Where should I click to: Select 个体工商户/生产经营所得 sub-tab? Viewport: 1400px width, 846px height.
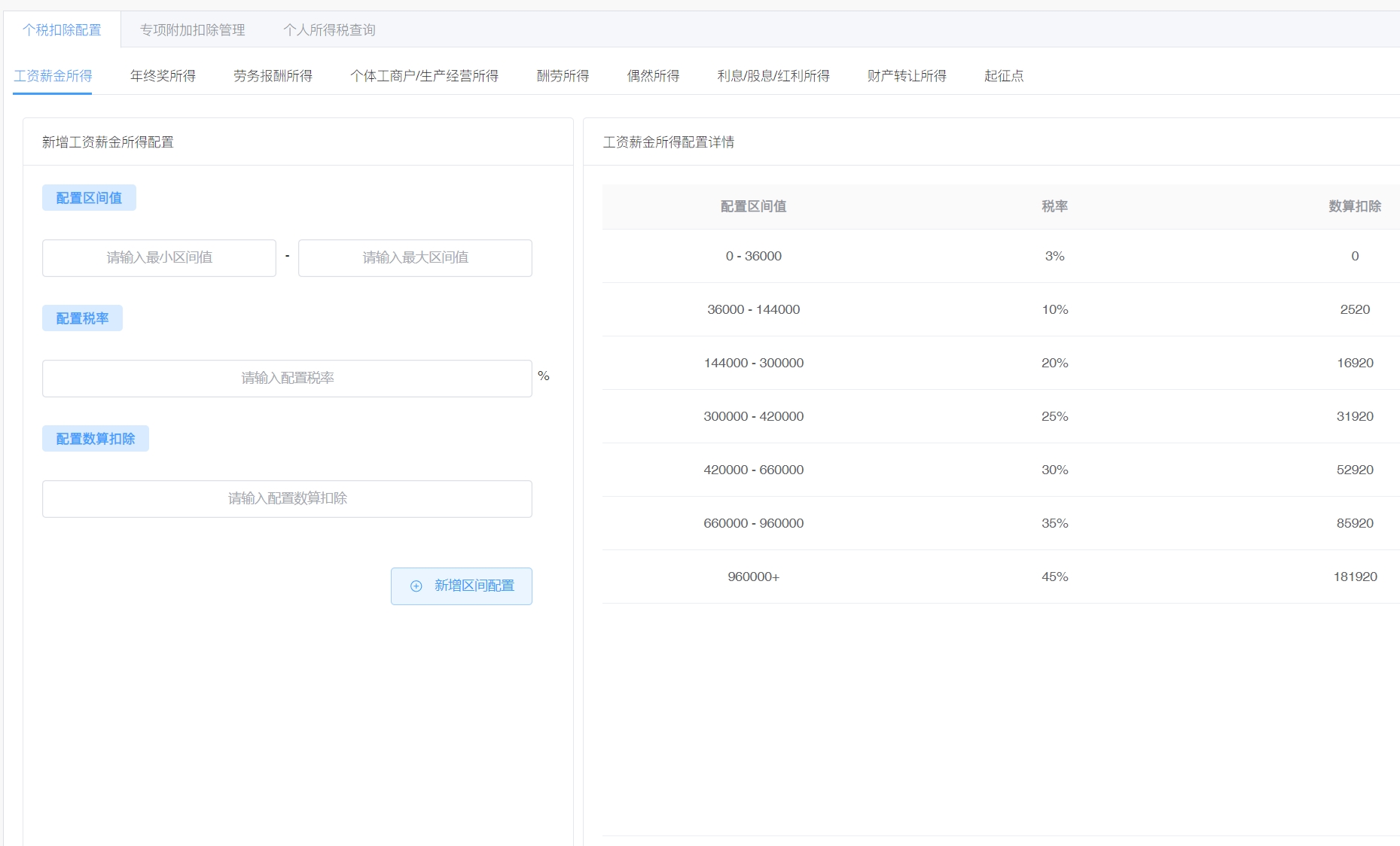pyautogui.click(x=424, y=76)
